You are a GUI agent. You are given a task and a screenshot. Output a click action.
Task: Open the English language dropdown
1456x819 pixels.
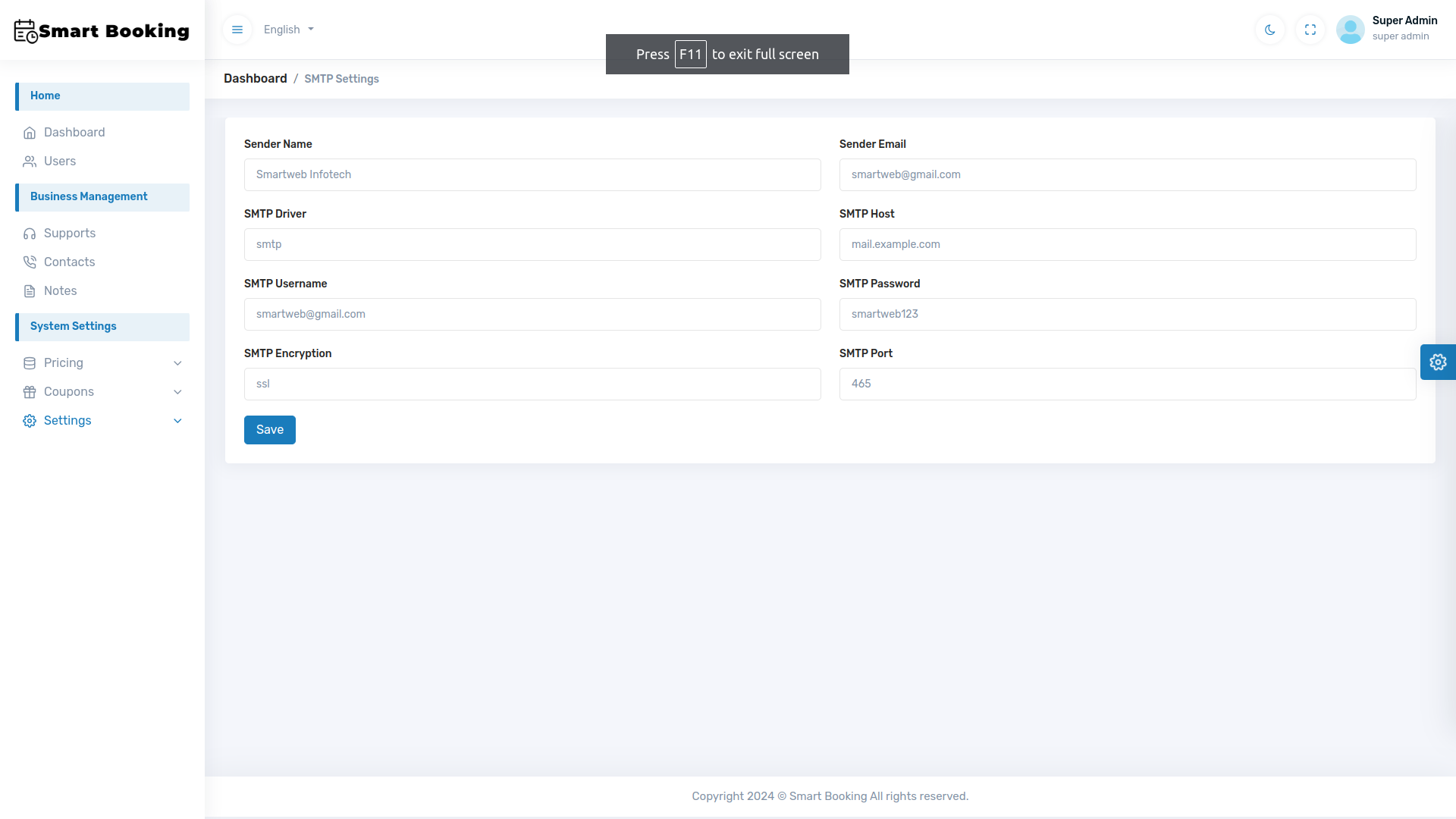click(288, 30)
